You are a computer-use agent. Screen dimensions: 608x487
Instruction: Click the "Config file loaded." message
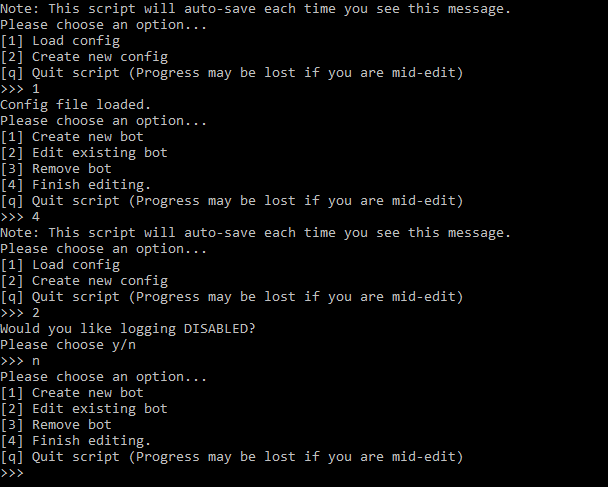pos(75,105)
